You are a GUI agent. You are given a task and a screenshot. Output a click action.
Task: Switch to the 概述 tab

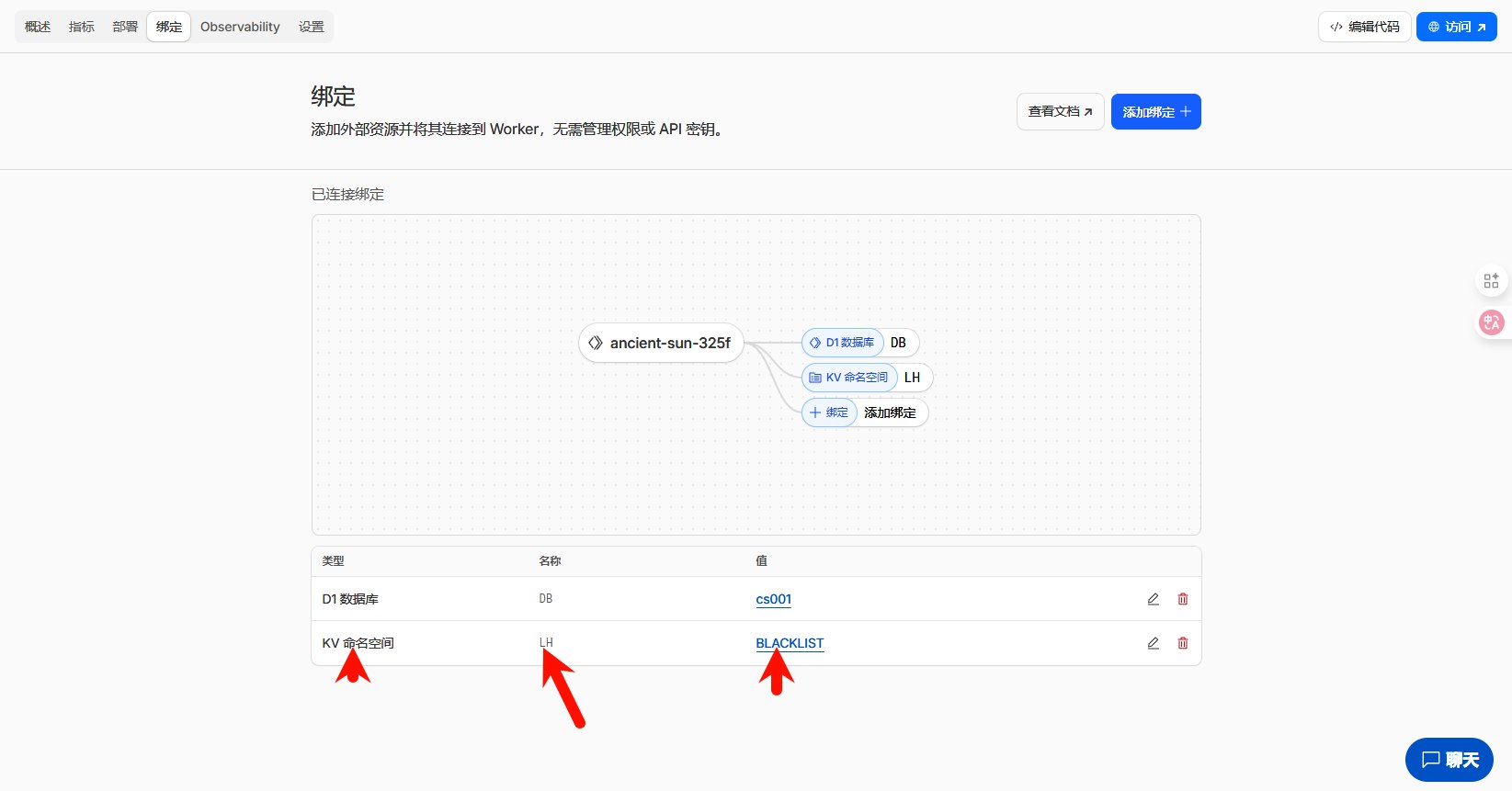click(38, 27)
